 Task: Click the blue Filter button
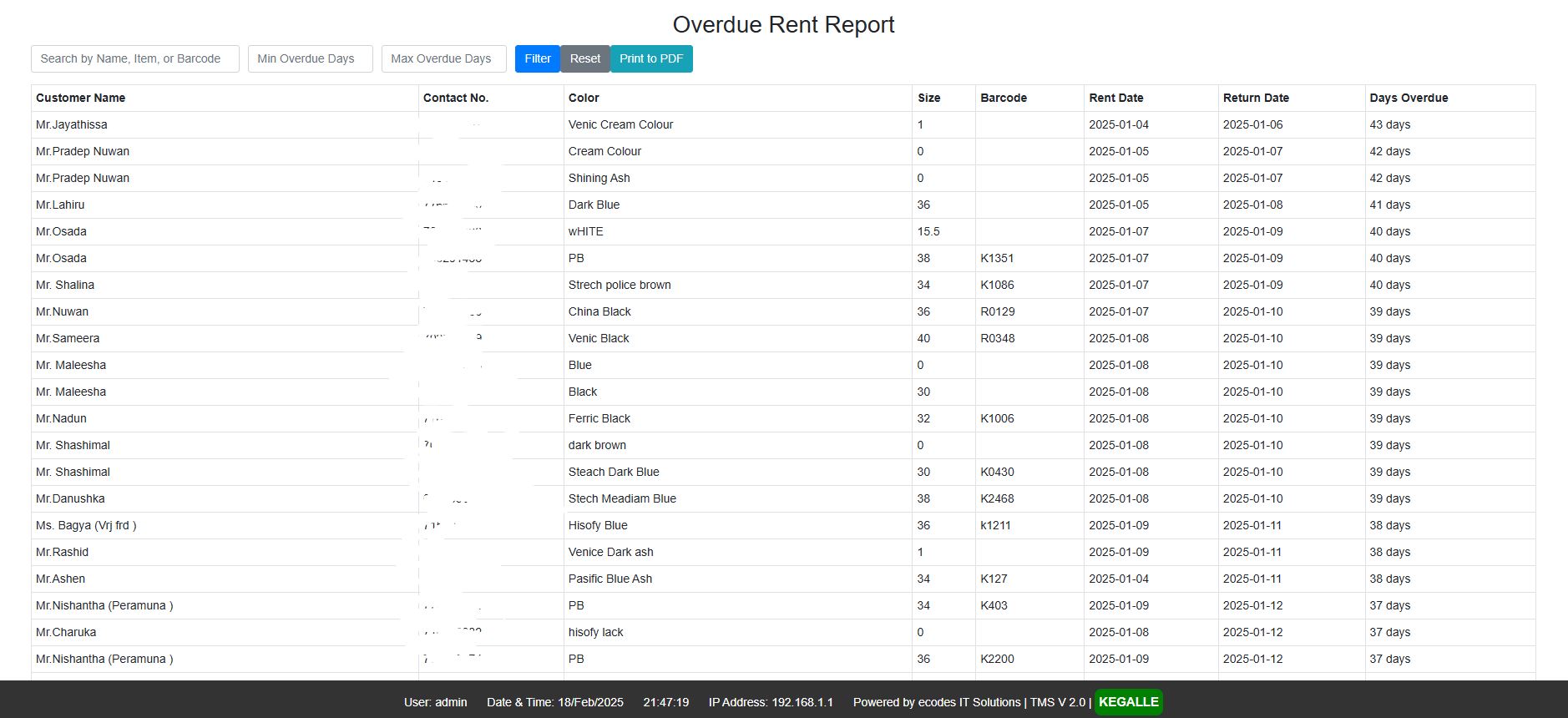click(x=537, y=58)
